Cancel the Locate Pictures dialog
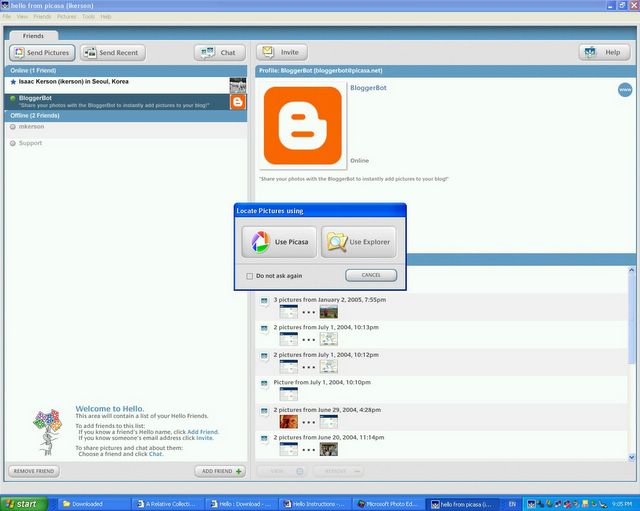Viewport: 640px width, 511px height. click(x=371, y=275)
